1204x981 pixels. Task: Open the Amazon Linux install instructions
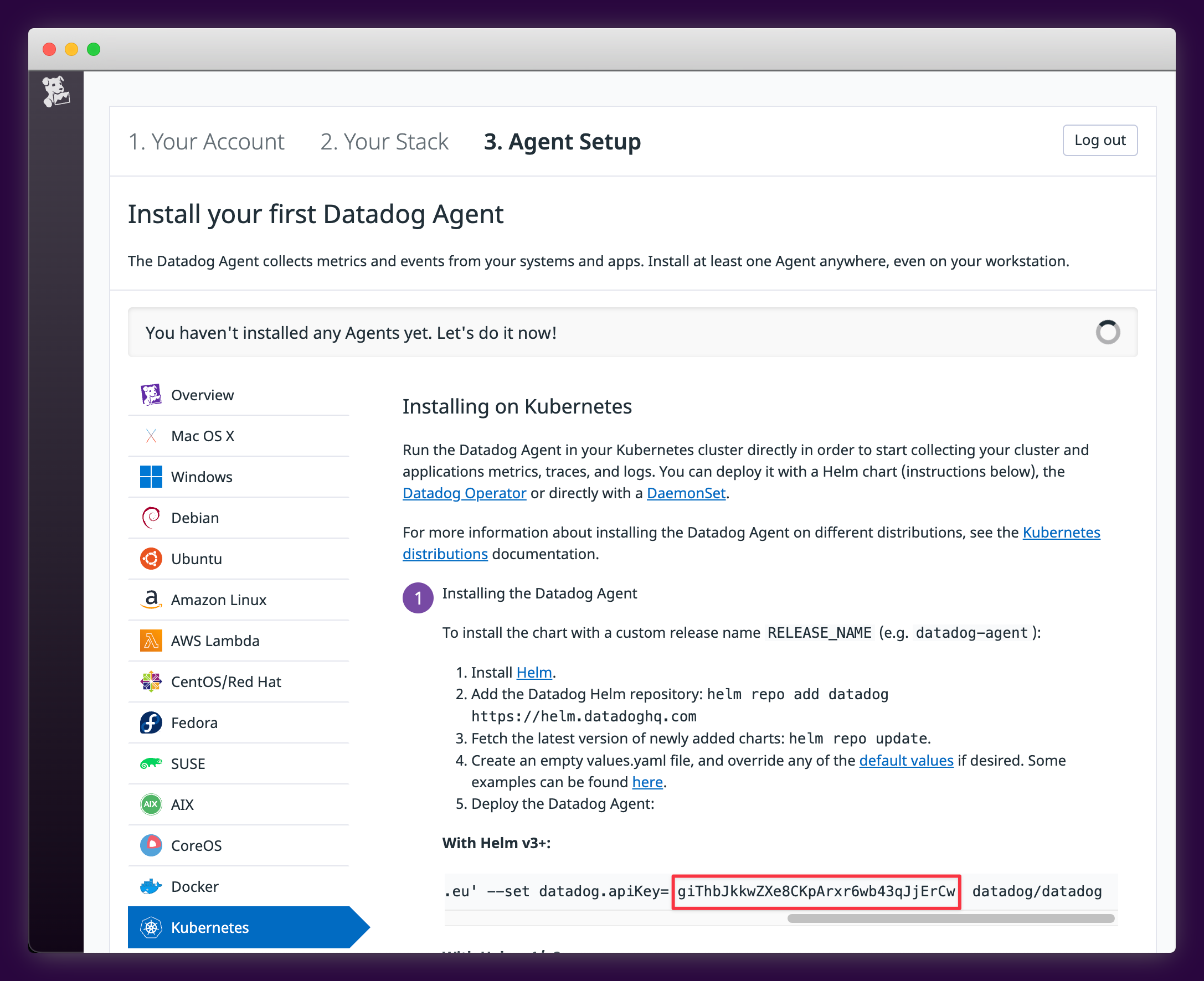[218, 600]
